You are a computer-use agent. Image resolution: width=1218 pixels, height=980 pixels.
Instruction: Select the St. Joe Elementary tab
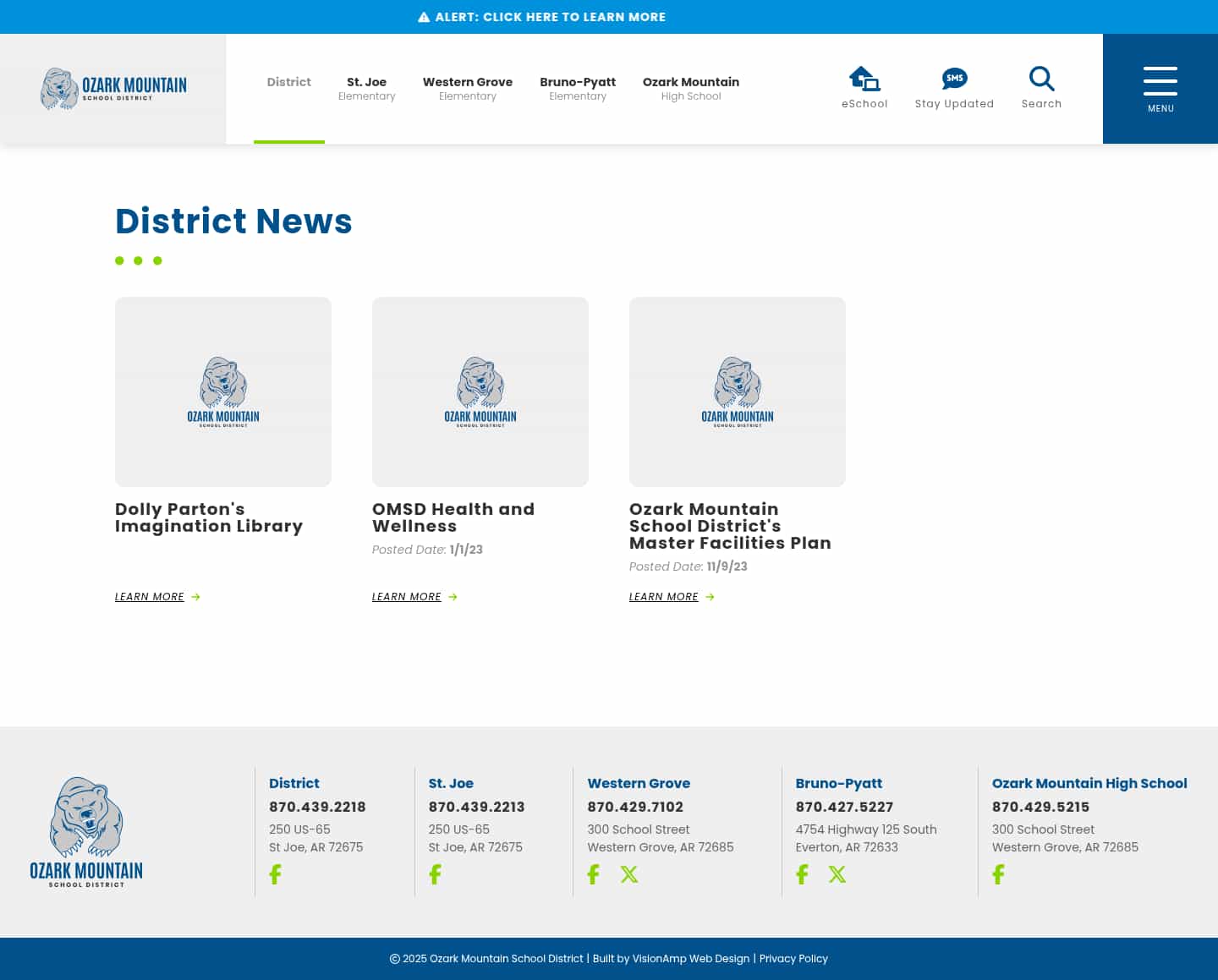pos(367,88)
